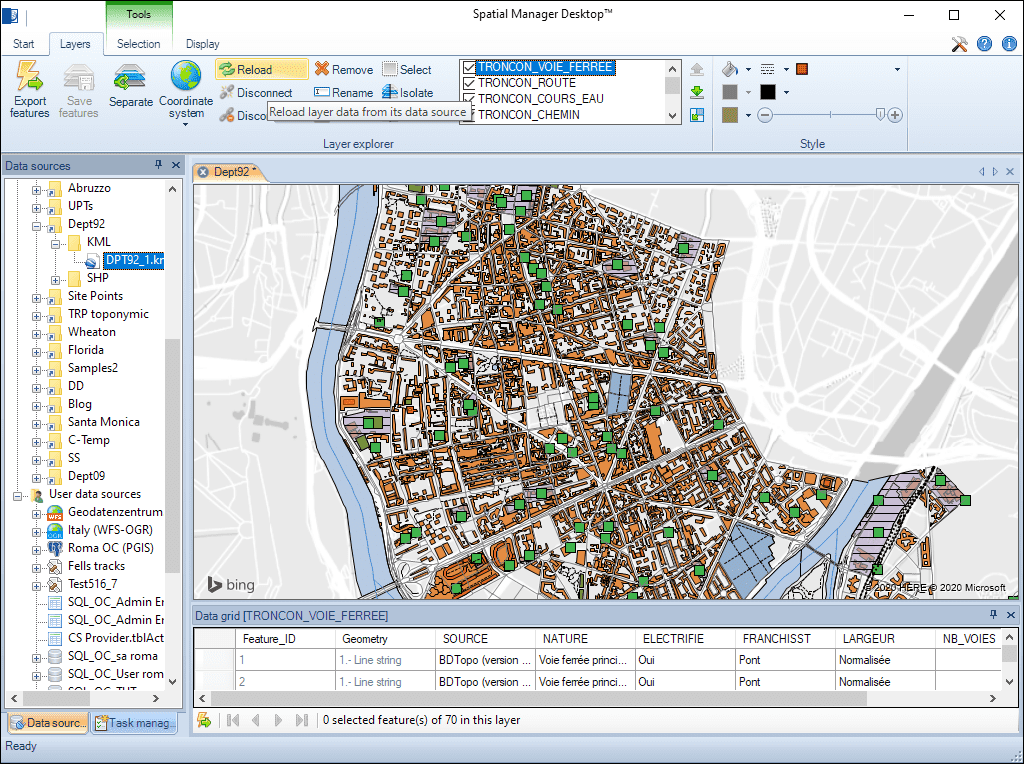Expand the Abruzzo folder node
This screenshot has height=764, width=1024.
point(37,190)
